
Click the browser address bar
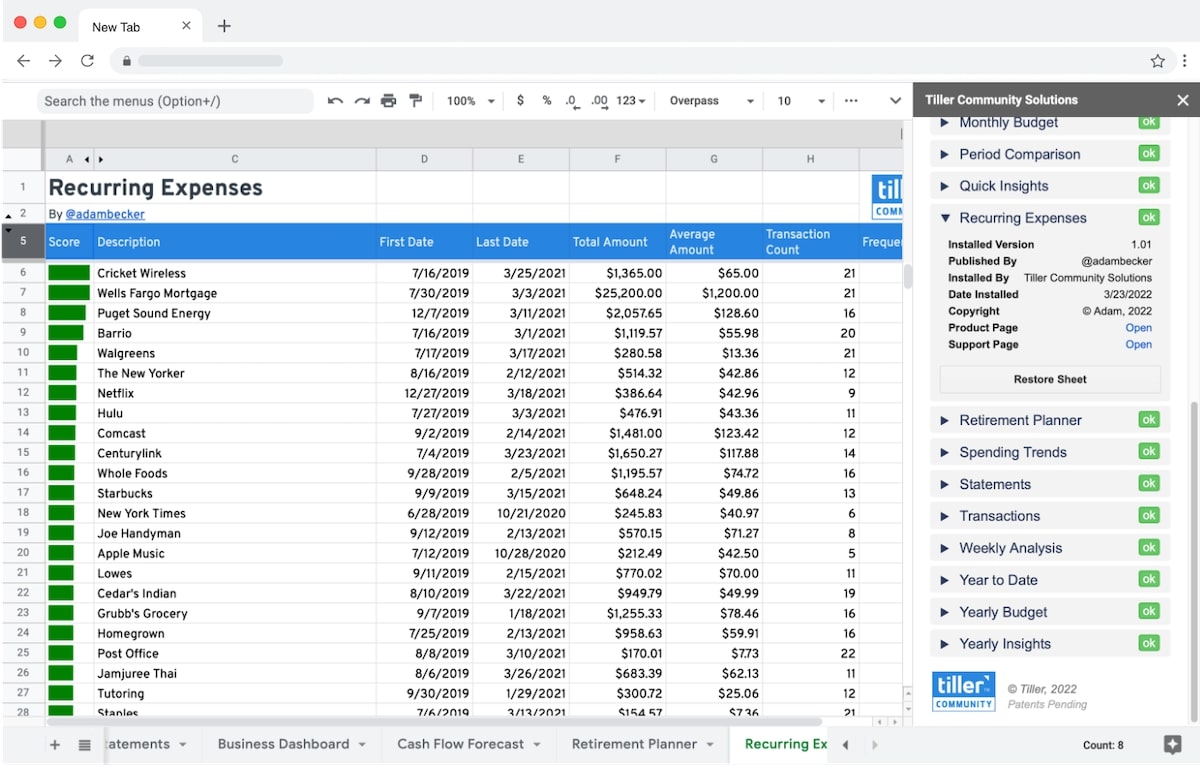630,61
